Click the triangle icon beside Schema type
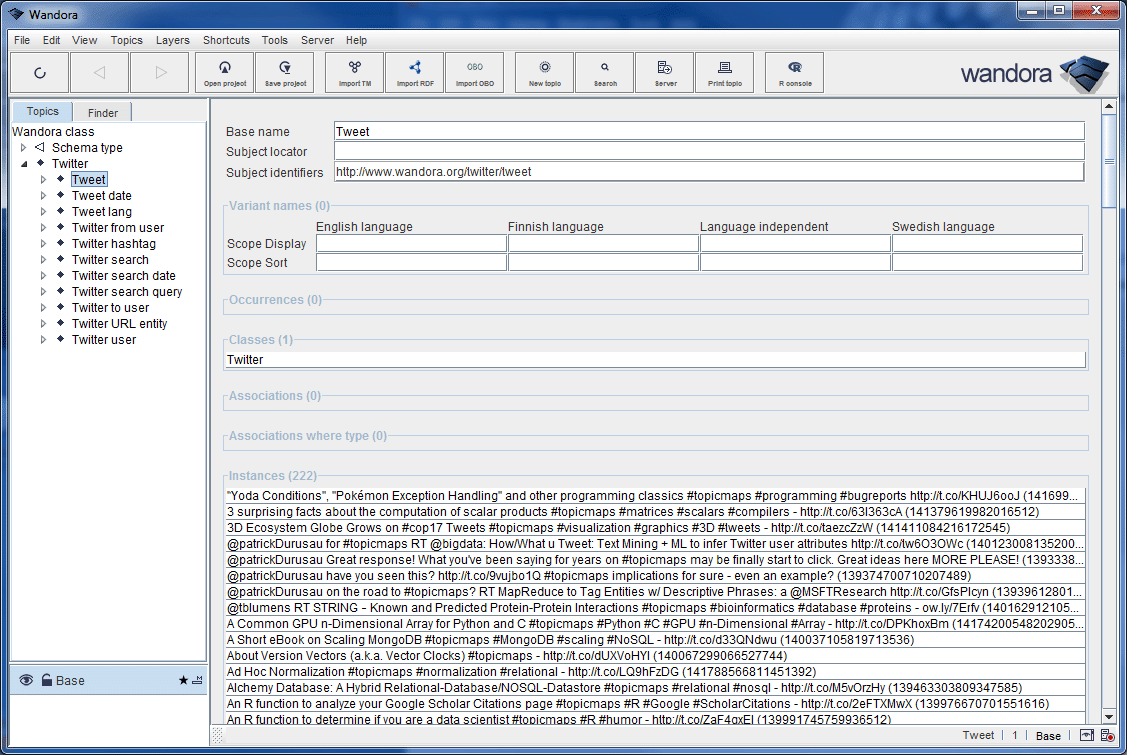The height and width of the screenshot is (755, 1127). coord(40,147)
